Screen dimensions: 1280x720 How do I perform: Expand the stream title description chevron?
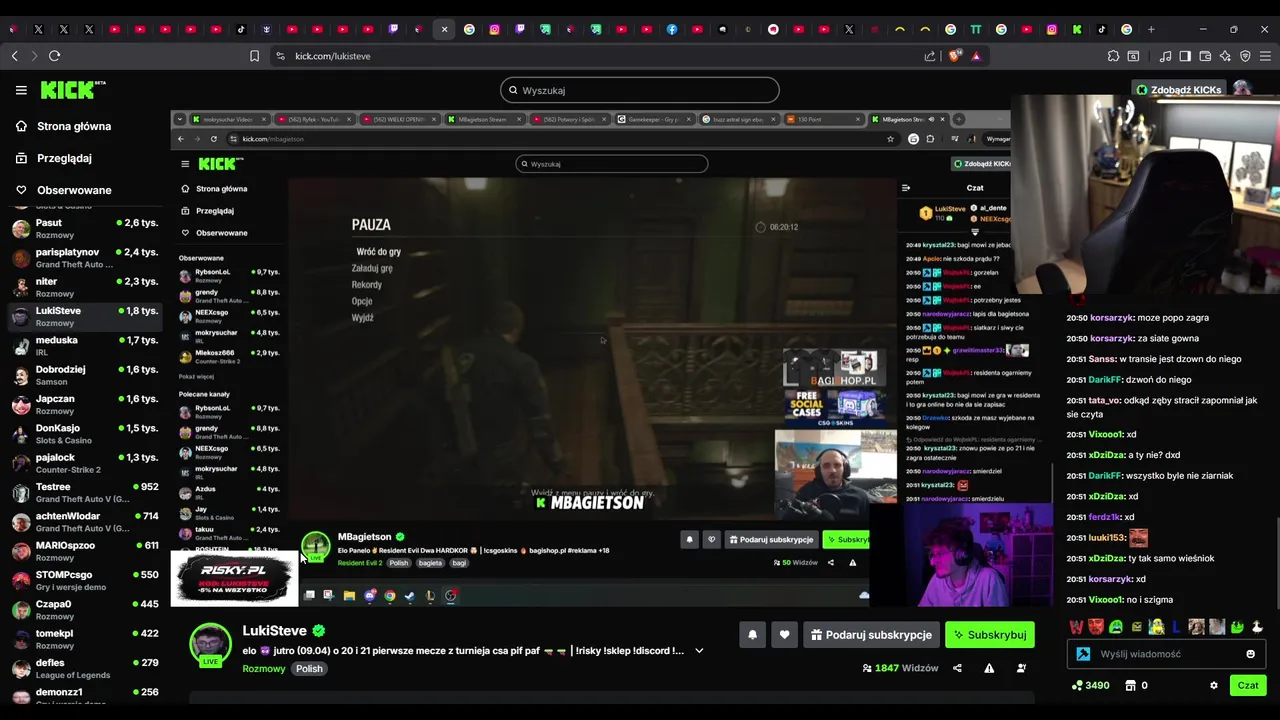(699, 651)
